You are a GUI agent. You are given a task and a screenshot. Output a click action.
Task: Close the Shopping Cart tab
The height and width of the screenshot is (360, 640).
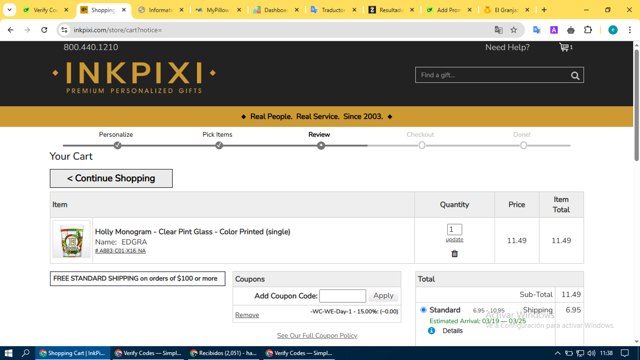tap(124, 10)
